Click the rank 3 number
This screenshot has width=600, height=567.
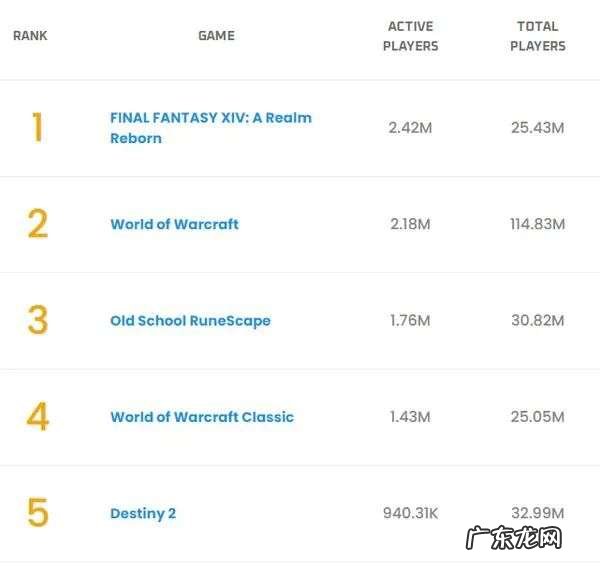[x=37, y=321]
